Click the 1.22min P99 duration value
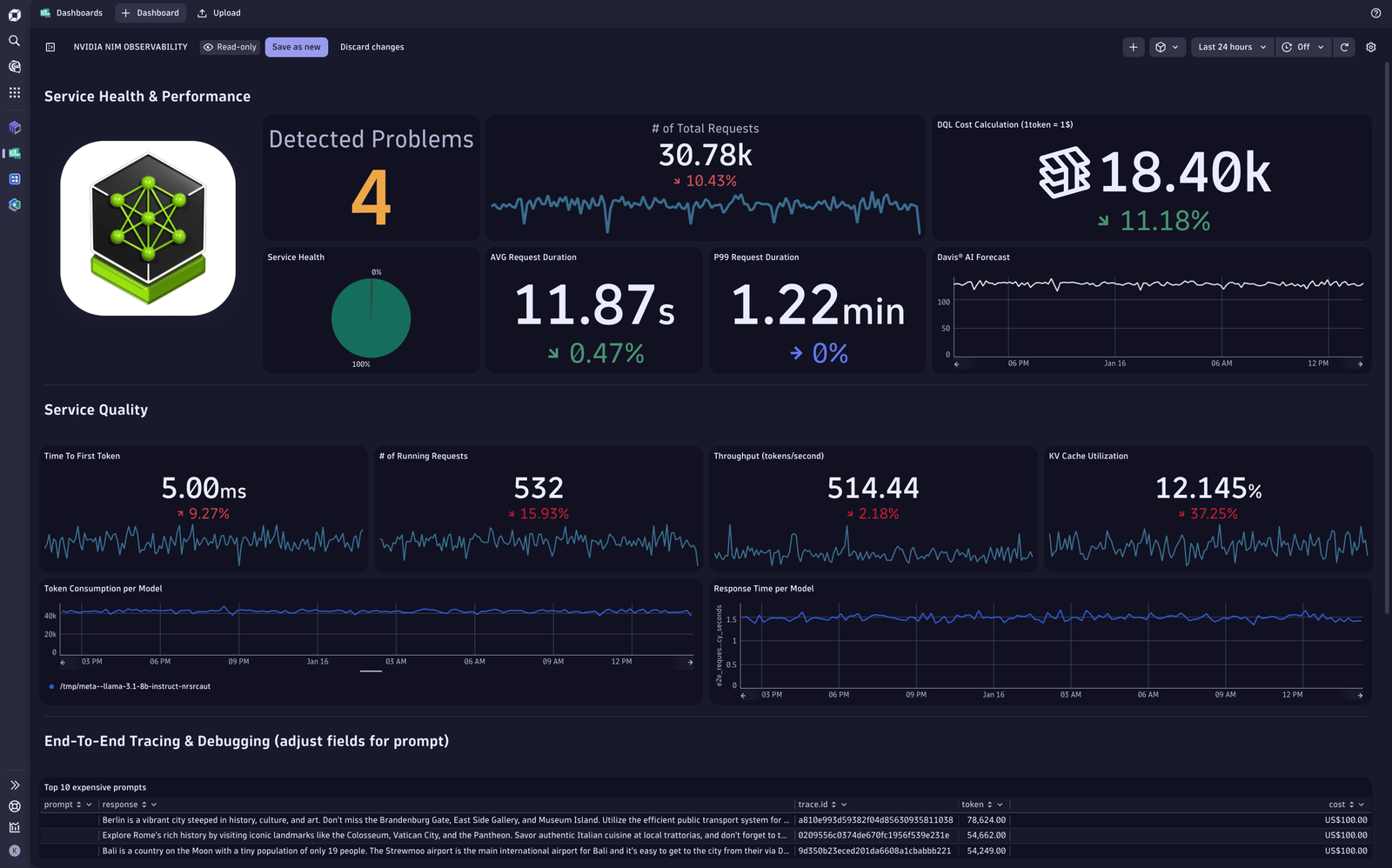1392x868 pixels. [x=818, y=305]
